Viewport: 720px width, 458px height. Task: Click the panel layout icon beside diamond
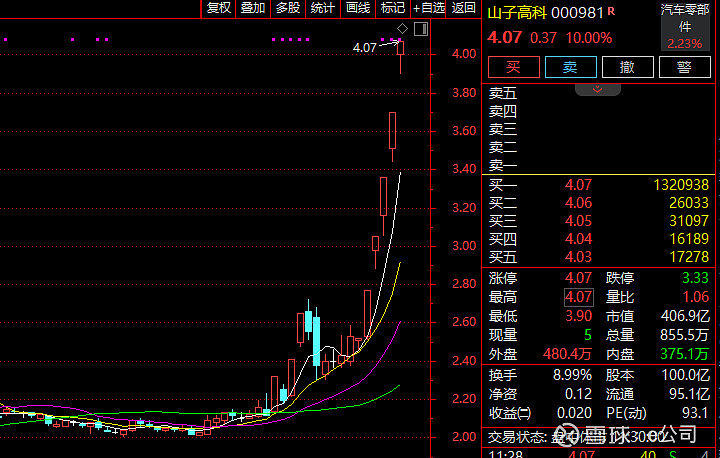point(420,29)
